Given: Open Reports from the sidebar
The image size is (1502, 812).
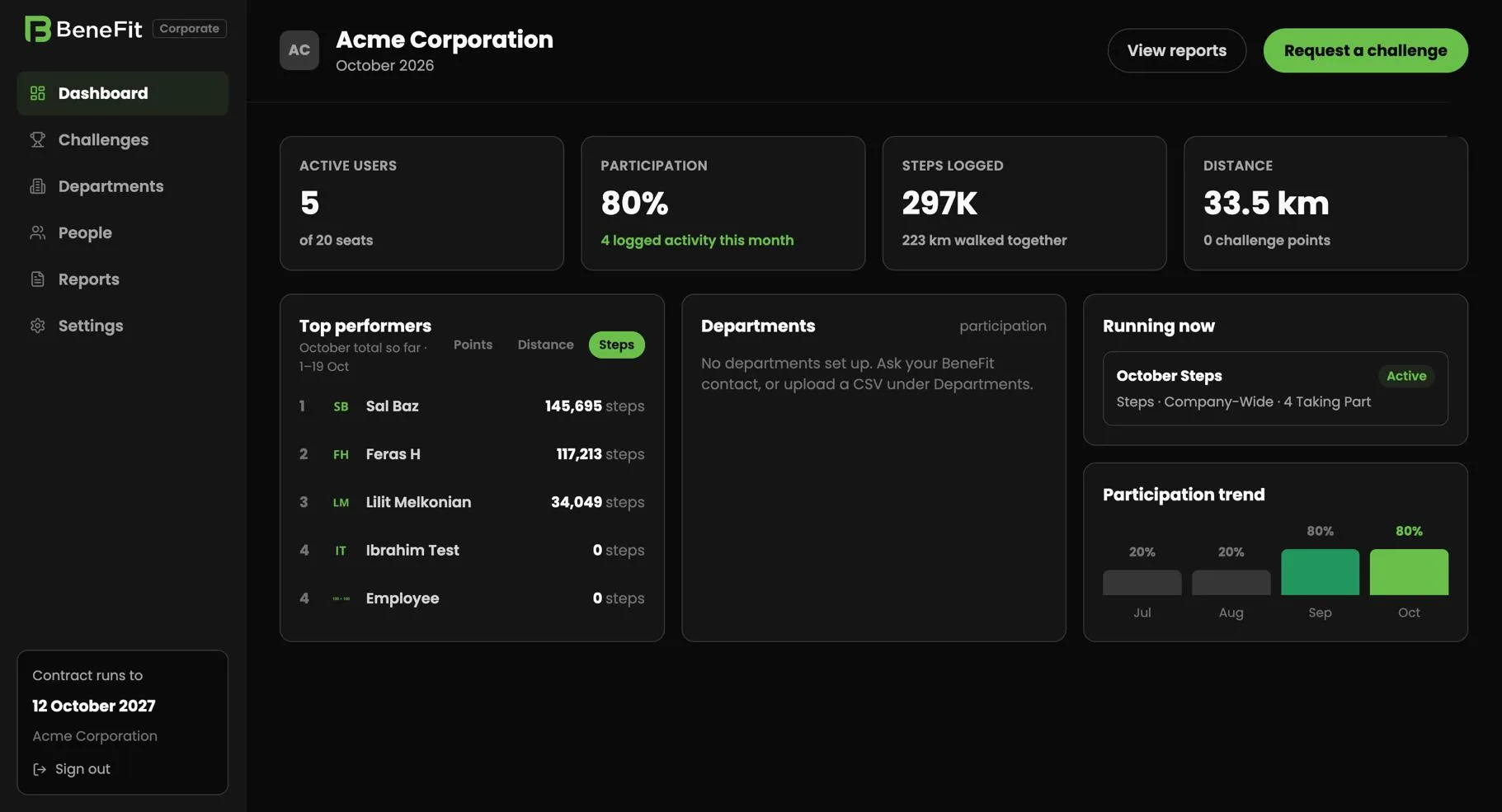Looking at the screenshot, I should pyautogui.click(x=123, y=279).
